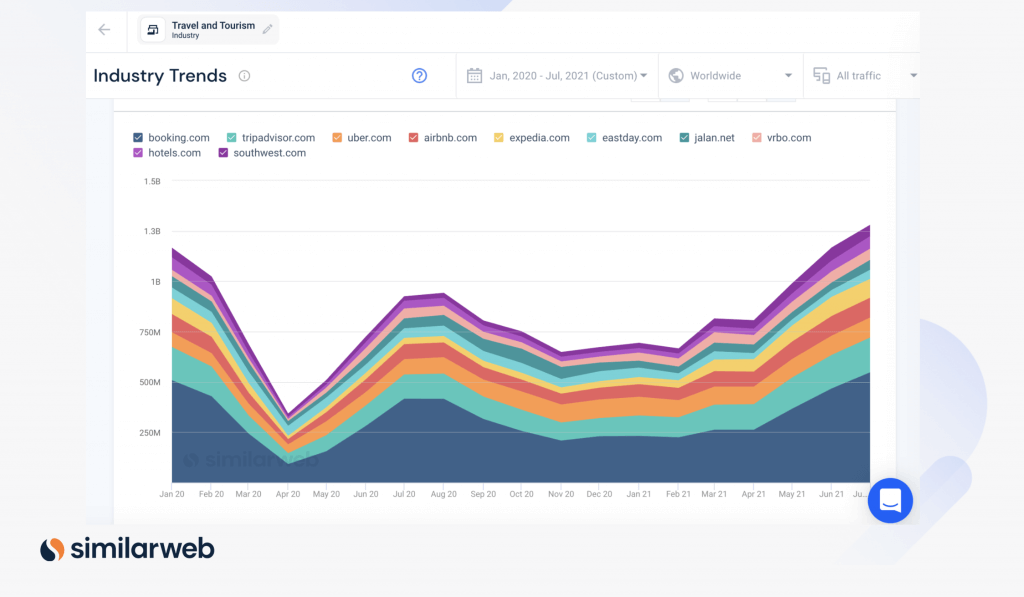This screenshot has height=597, width=1024.
Task: Uncheck booking.com in the legend
Action: click(138, 138)
